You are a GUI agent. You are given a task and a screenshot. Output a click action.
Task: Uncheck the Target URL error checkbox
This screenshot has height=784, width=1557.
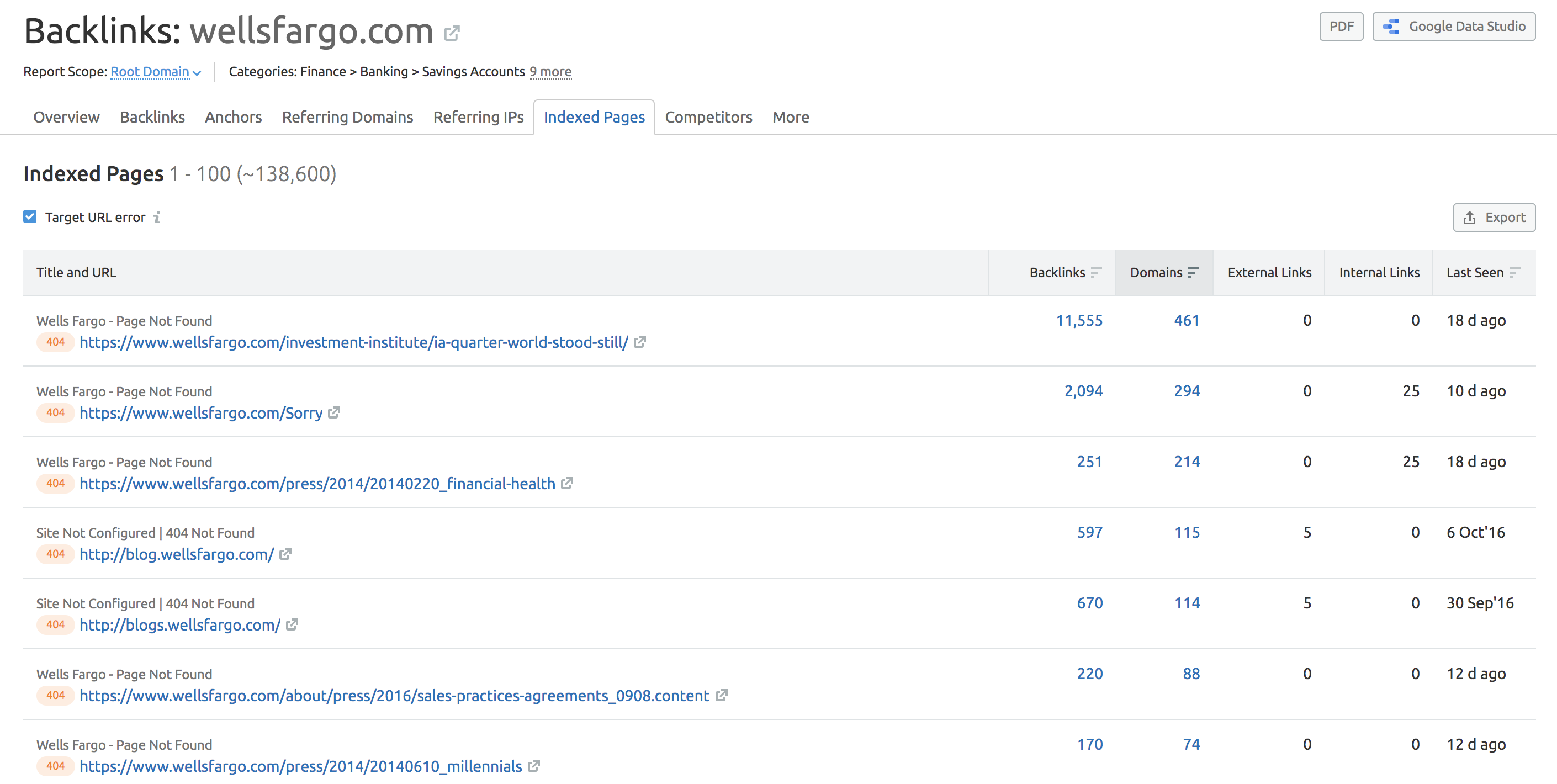pos(30,216)
